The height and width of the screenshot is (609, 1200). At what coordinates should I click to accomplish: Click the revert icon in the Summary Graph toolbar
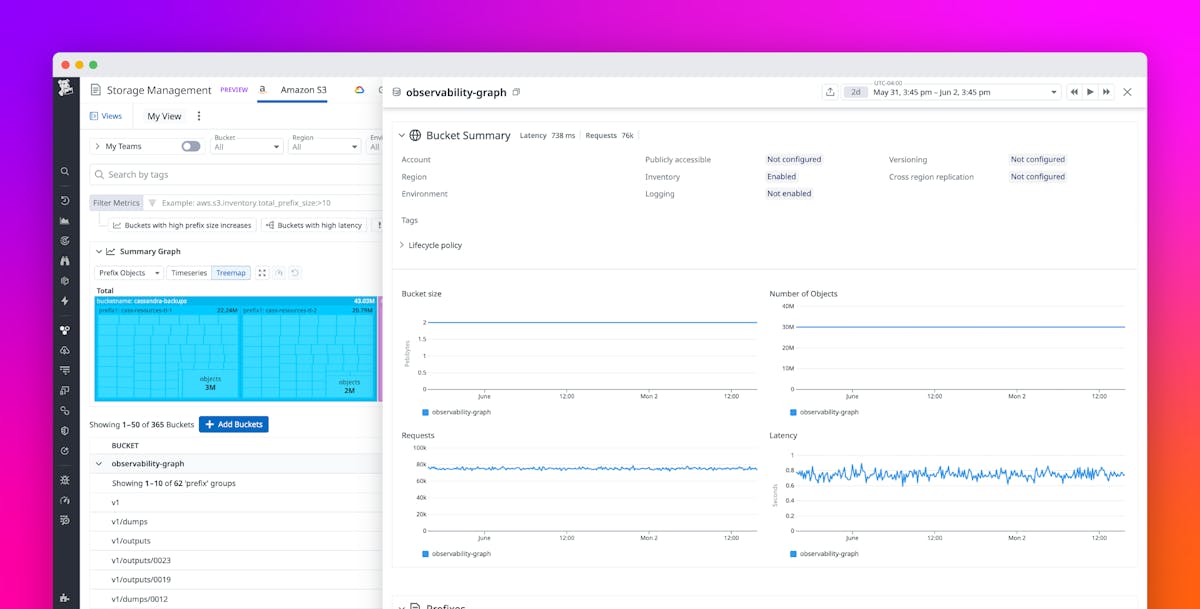(x=294, y=272)
